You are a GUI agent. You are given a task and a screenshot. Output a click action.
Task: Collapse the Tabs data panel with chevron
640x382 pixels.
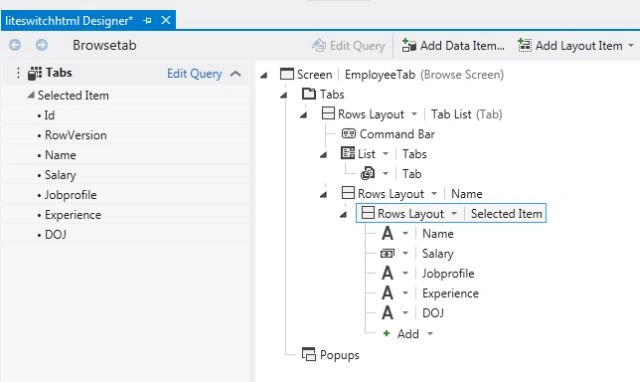(236, 74)
